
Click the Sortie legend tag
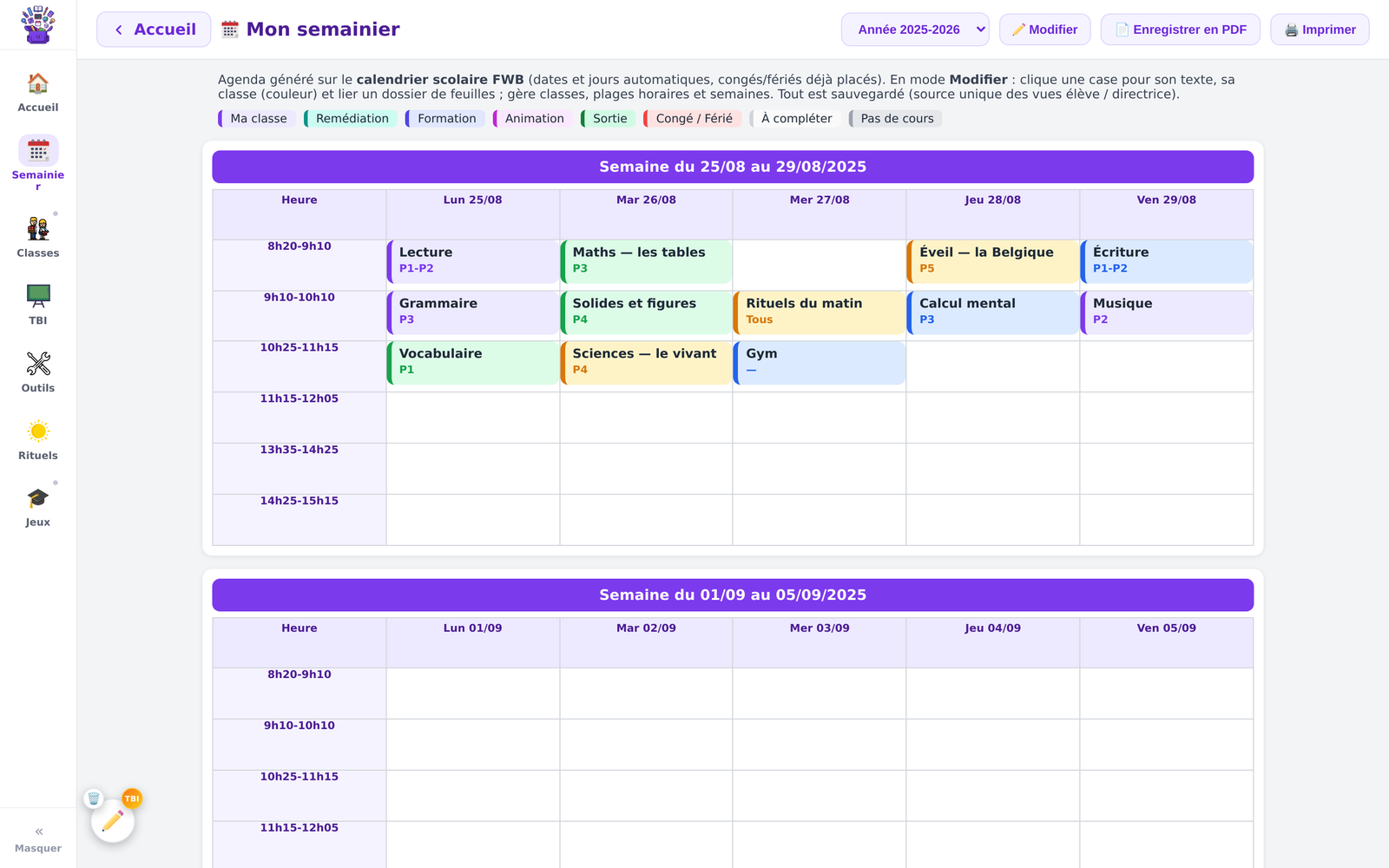[609, 119]
